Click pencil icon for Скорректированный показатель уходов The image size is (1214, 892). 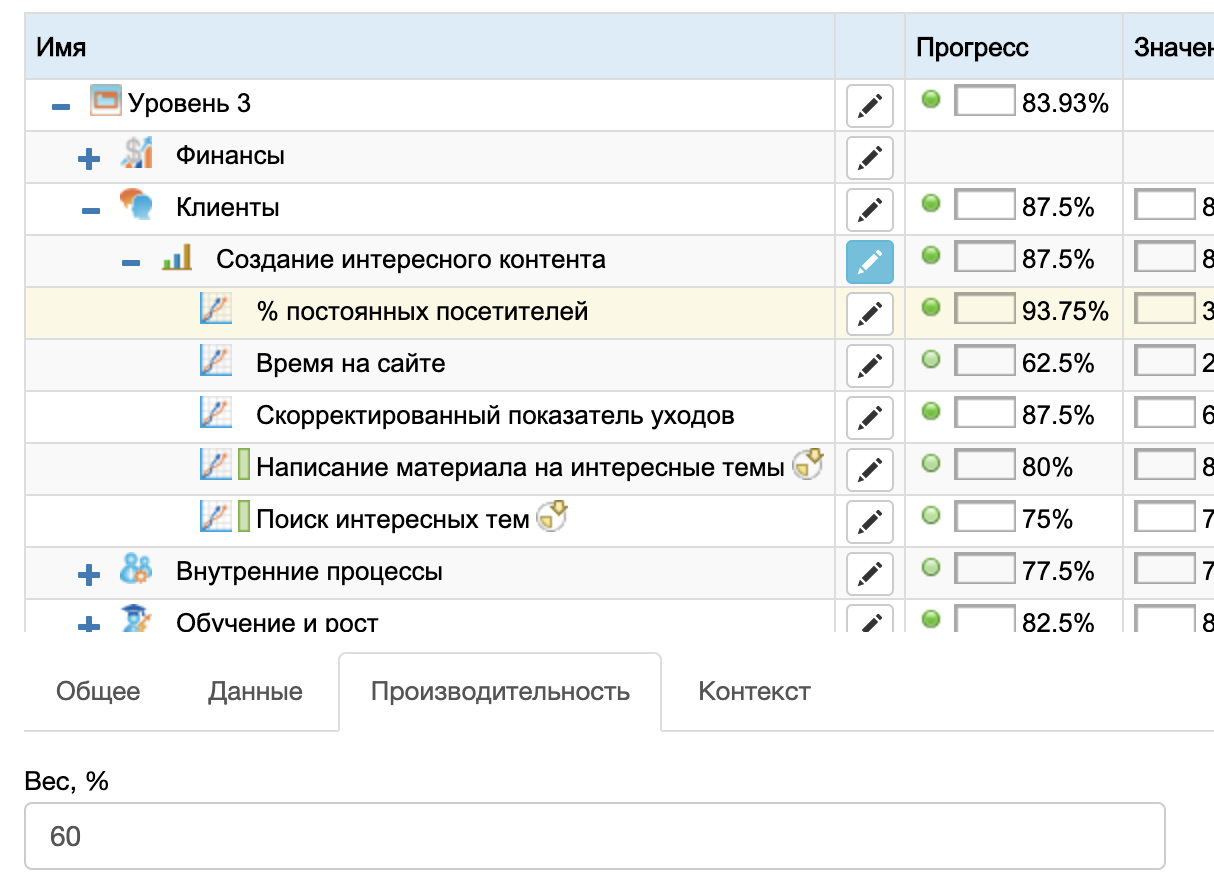point(869,417)
